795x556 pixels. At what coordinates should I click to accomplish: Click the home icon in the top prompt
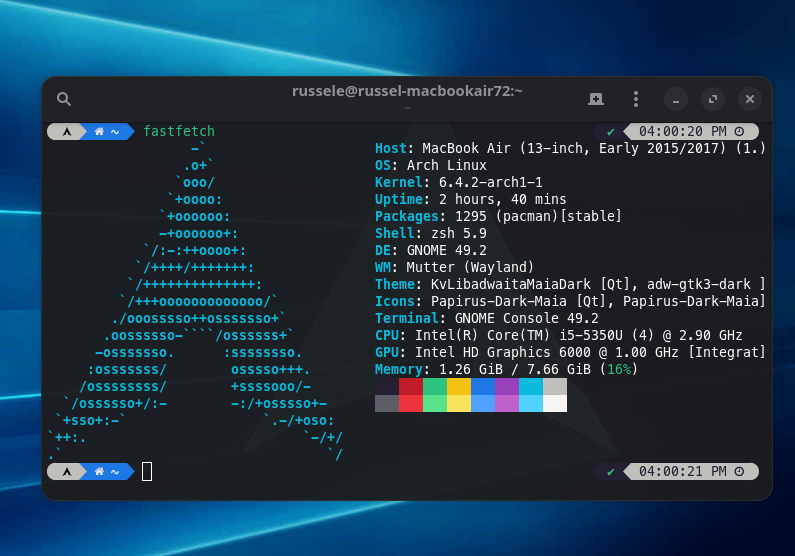pos(99,132)
